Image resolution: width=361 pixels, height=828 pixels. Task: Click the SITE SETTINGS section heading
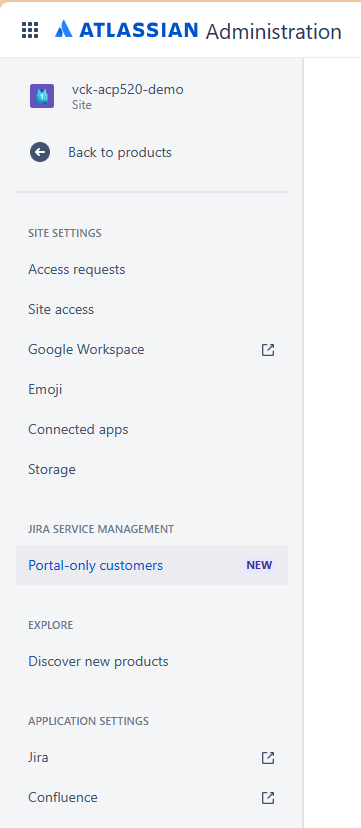pos(65,233)
